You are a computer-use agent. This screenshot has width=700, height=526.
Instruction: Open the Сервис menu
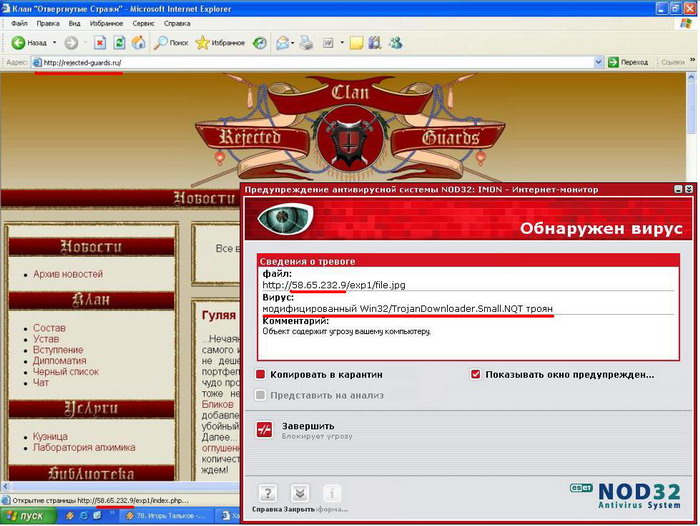(144, 23)
